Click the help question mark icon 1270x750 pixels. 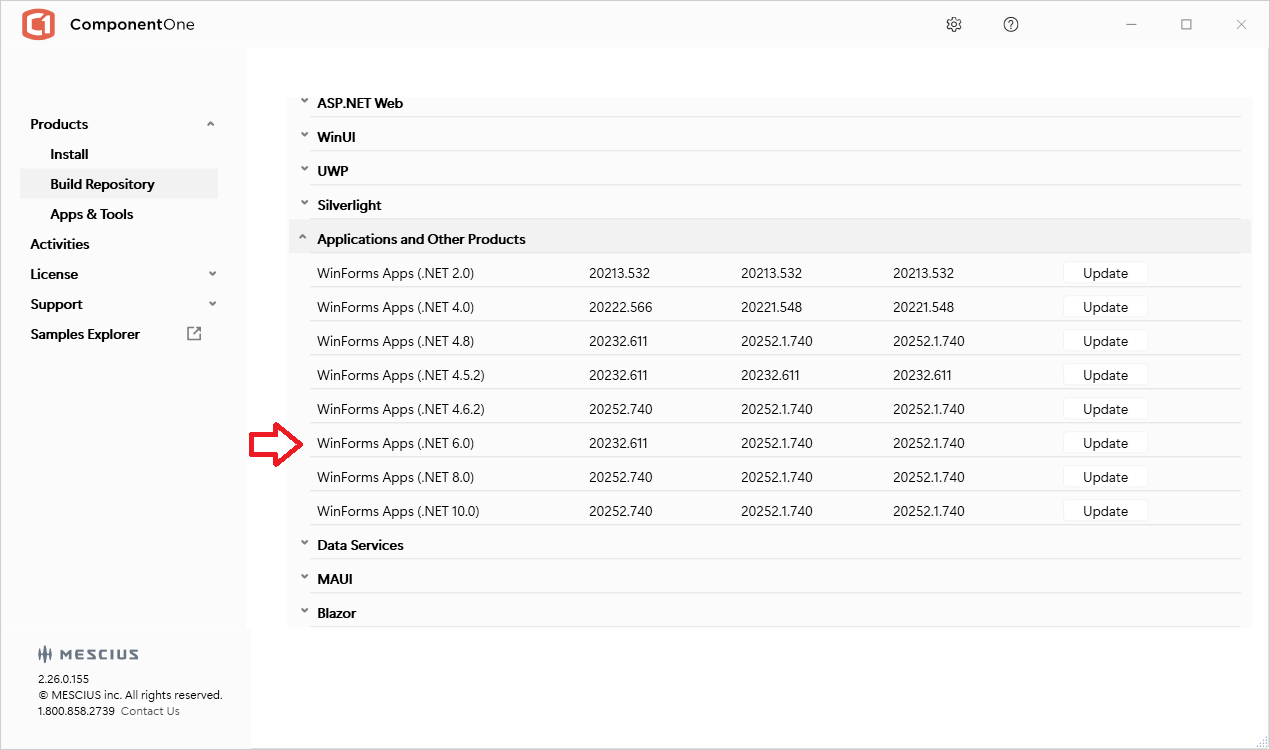coord(1011,25)
